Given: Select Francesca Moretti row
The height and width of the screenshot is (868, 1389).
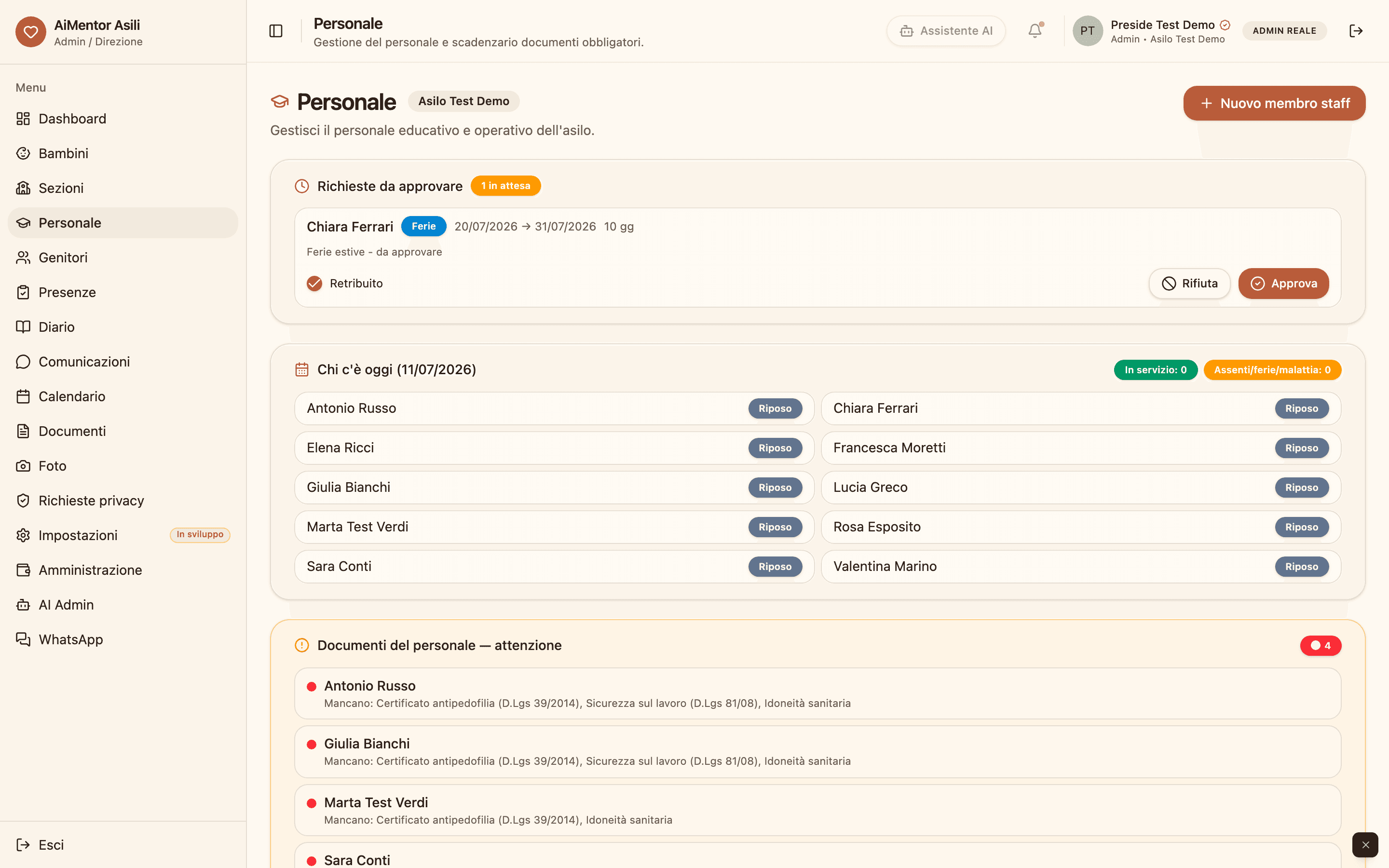Looking at the screenshot, I should (x=1081, y=448).
